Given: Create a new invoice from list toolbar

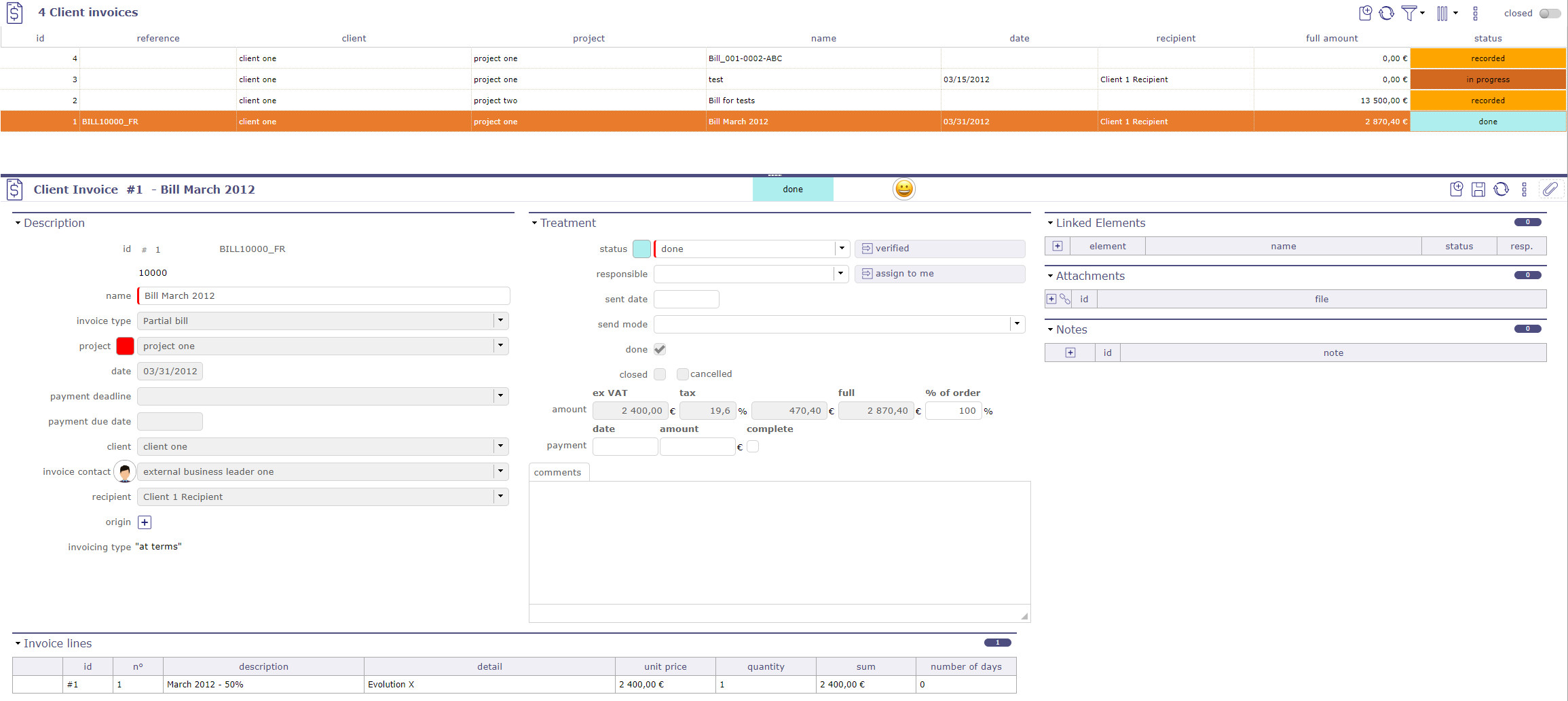Looking at the screenshot, I should (x=1365, y=13).
